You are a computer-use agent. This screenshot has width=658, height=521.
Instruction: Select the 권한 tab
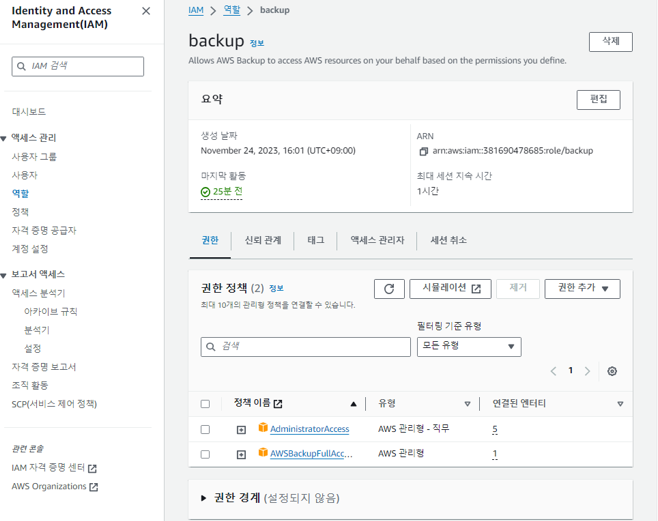[210, 240]
